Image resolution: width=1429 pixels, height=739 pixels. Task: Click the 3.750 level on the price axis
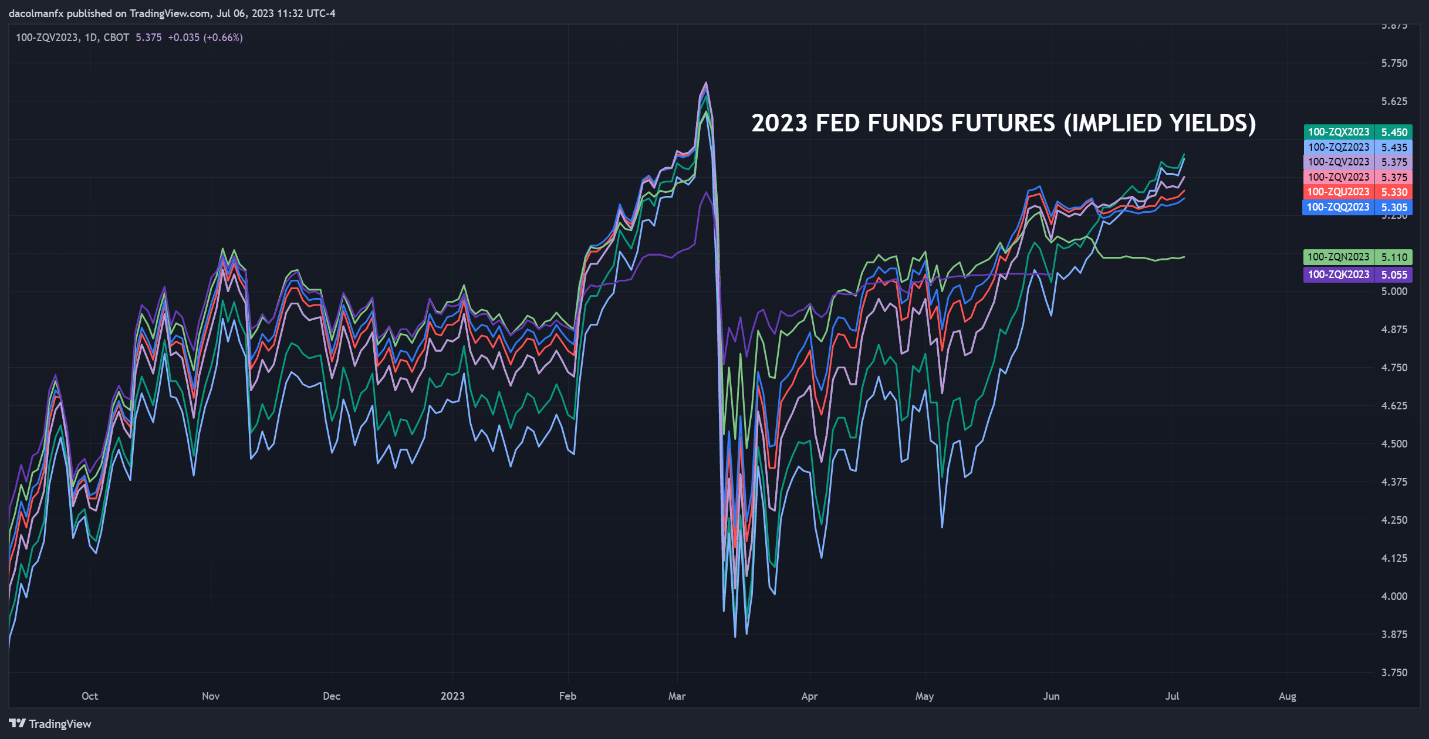pos(1393,672)
